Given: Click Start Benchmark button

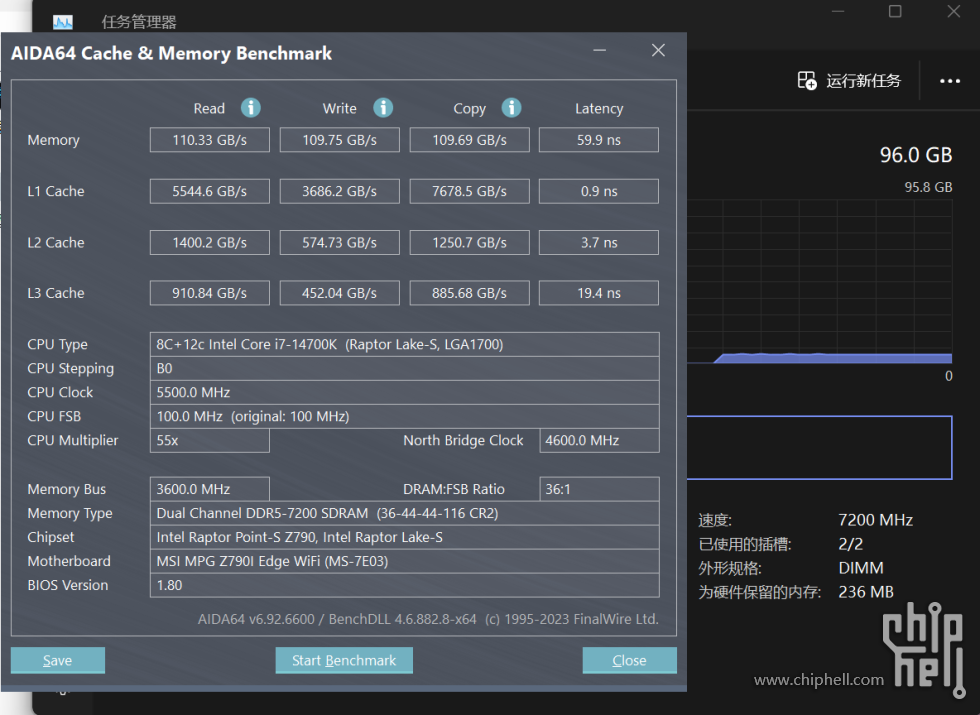Looking at the screenshot, I should pyautogui.click(x=344, y=660).
